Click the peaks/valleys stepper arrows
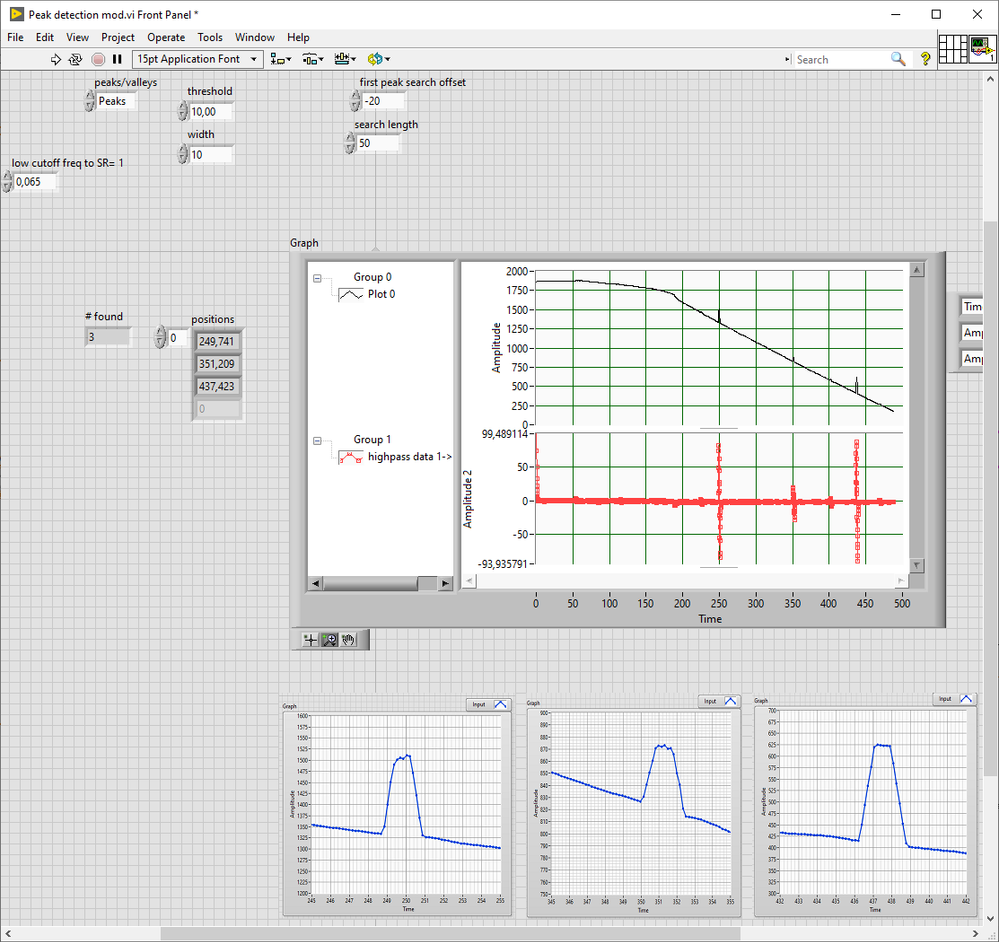This screenshot has height=942, width=999. (90, 101)
